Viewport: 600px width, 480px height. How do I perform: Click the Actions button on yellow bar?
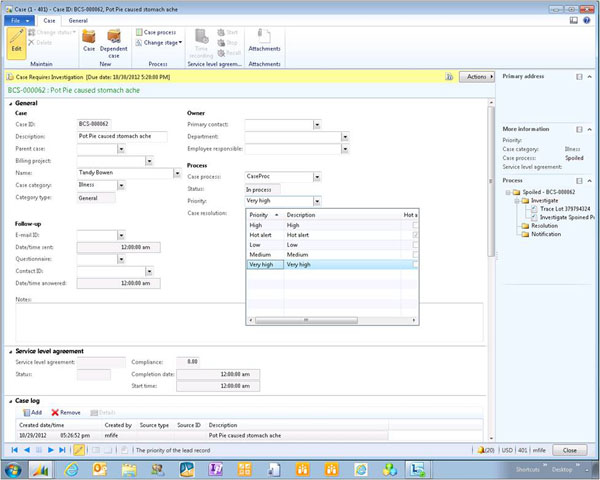476,76
